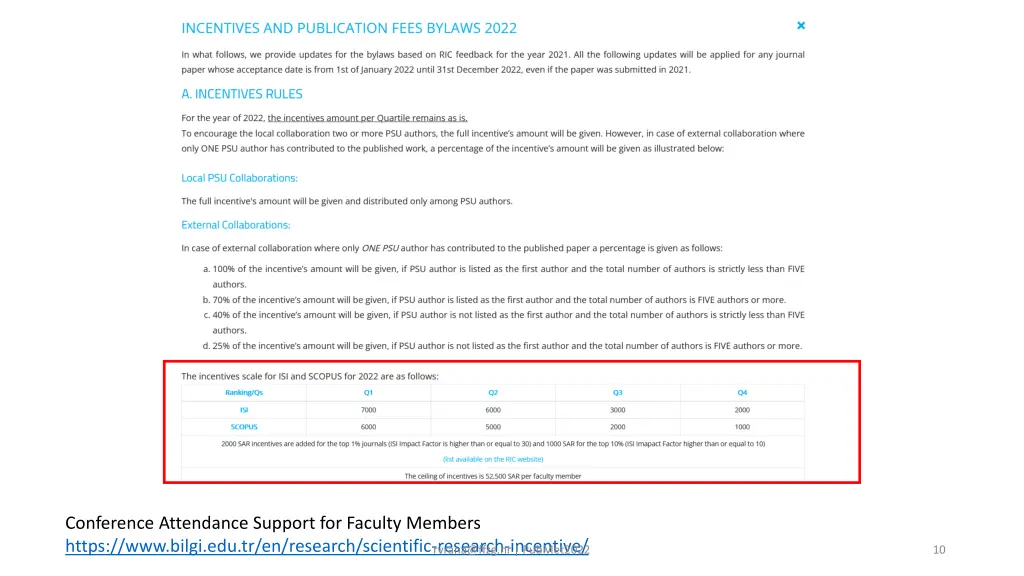
Task: Click the 'Incentives and Publication Fees Bylaws 2022' title
Action: [349, 28]
